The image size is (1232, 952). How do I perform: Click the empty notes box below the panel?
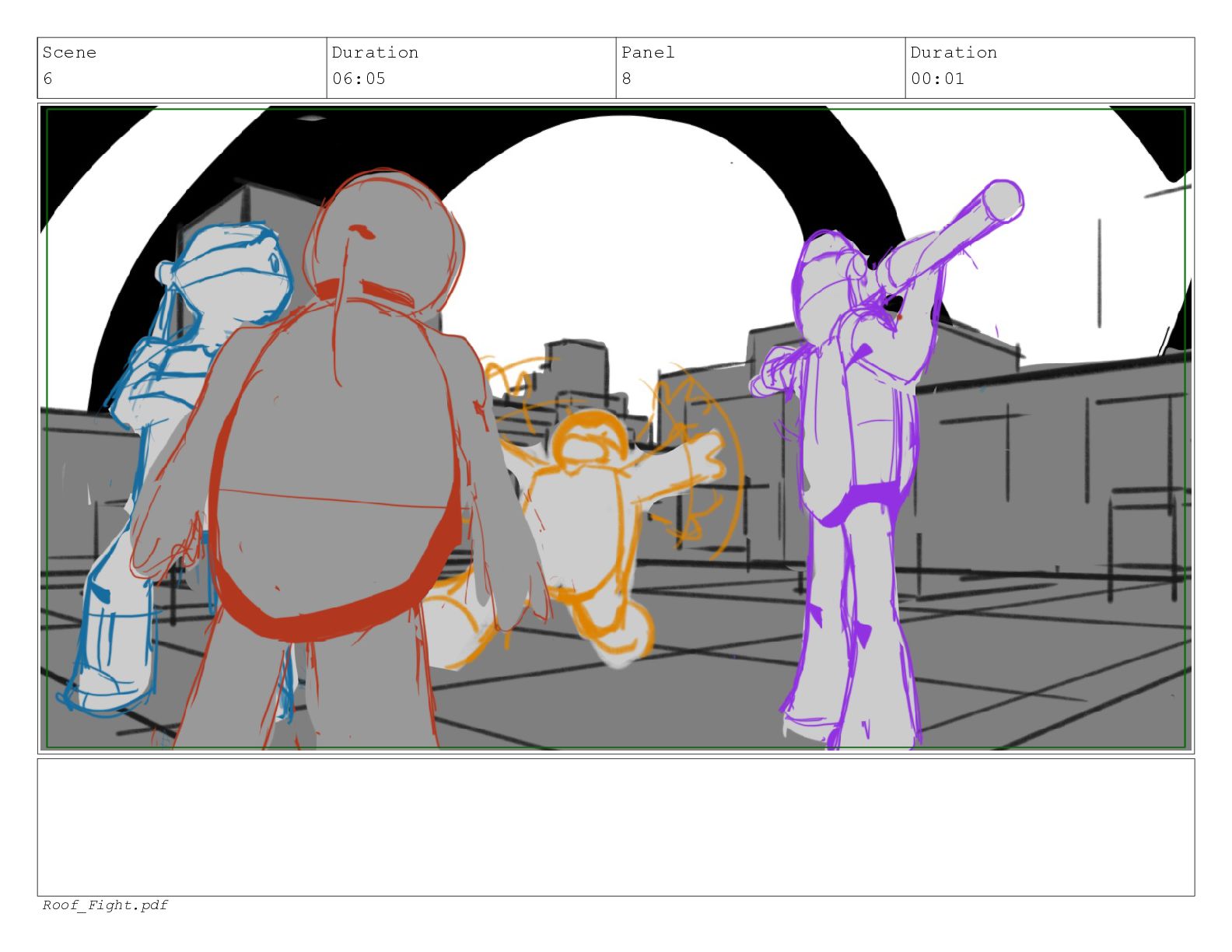[x=616, y=828]
